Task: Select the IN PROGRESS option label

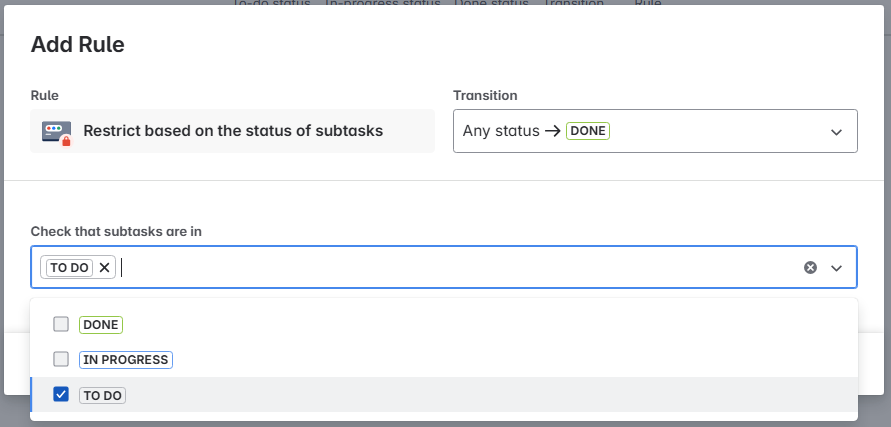Action: pos(126,360)
